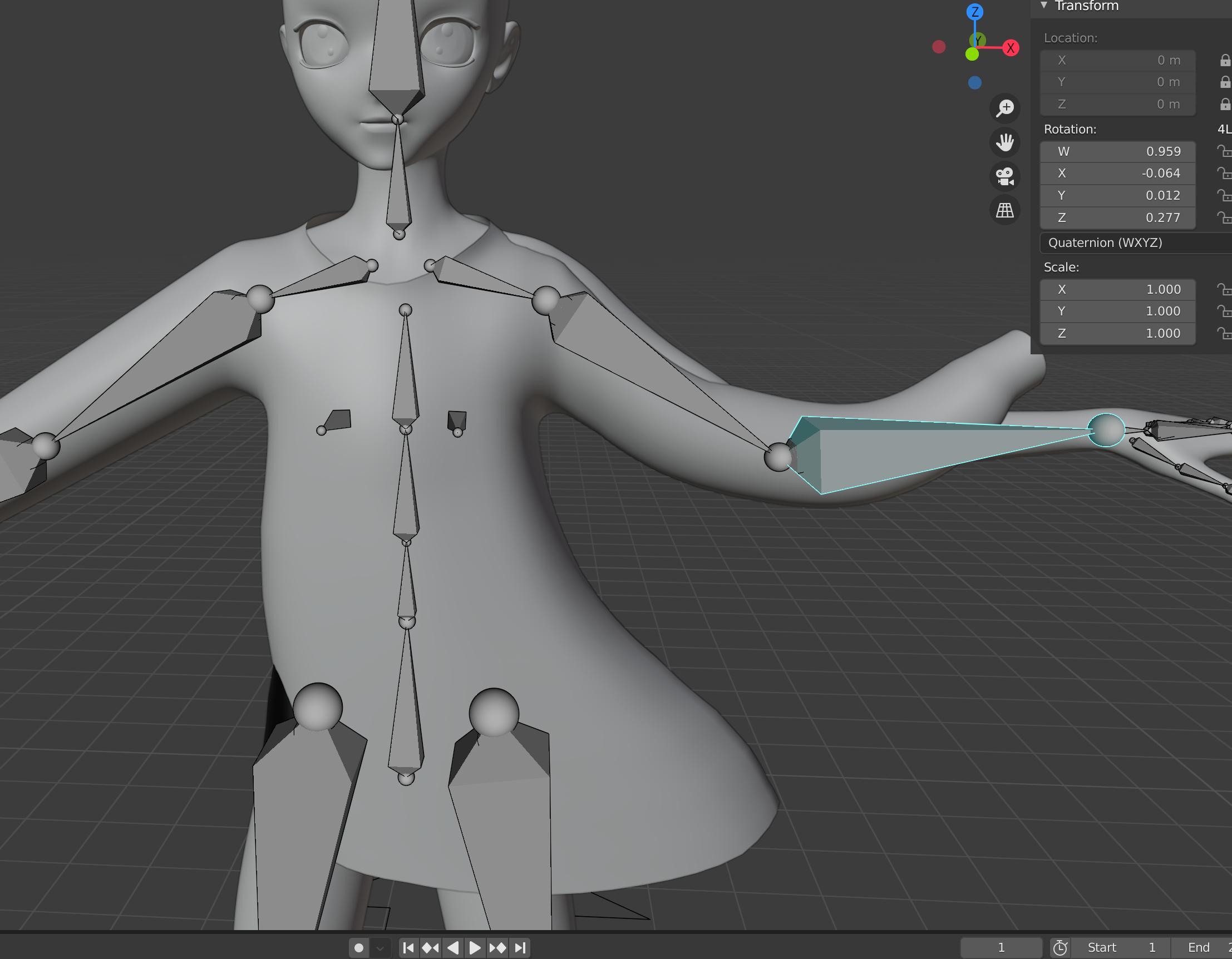Click the "Location:" label text
The width and height of the screenshot is (1232, 959).
point(1070,38)
